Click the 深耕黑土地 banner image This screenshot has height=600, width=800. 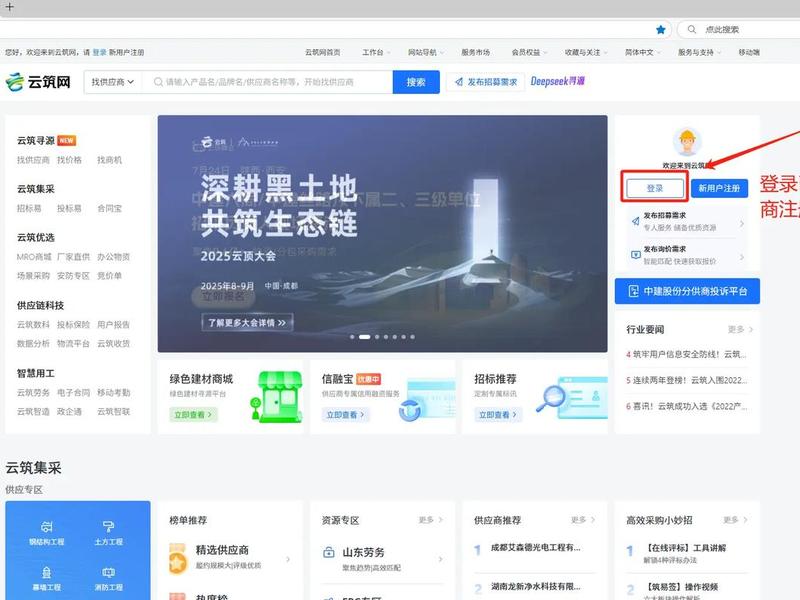[382, 234]
